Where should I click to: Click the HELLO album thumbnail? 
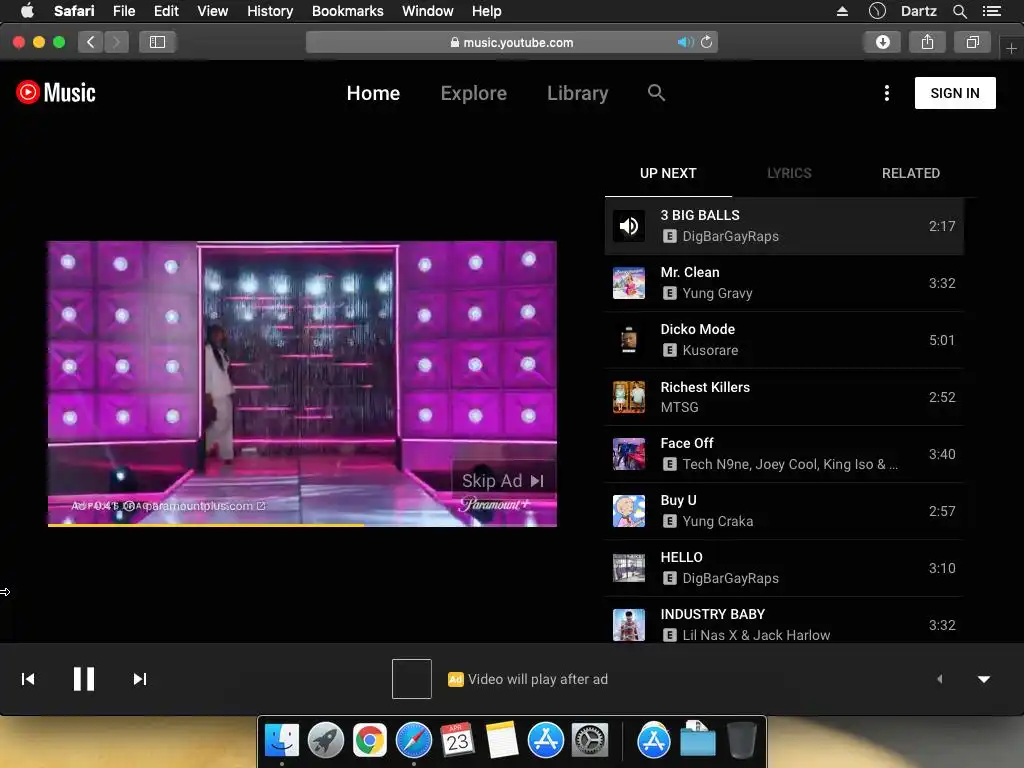point(629,568)
